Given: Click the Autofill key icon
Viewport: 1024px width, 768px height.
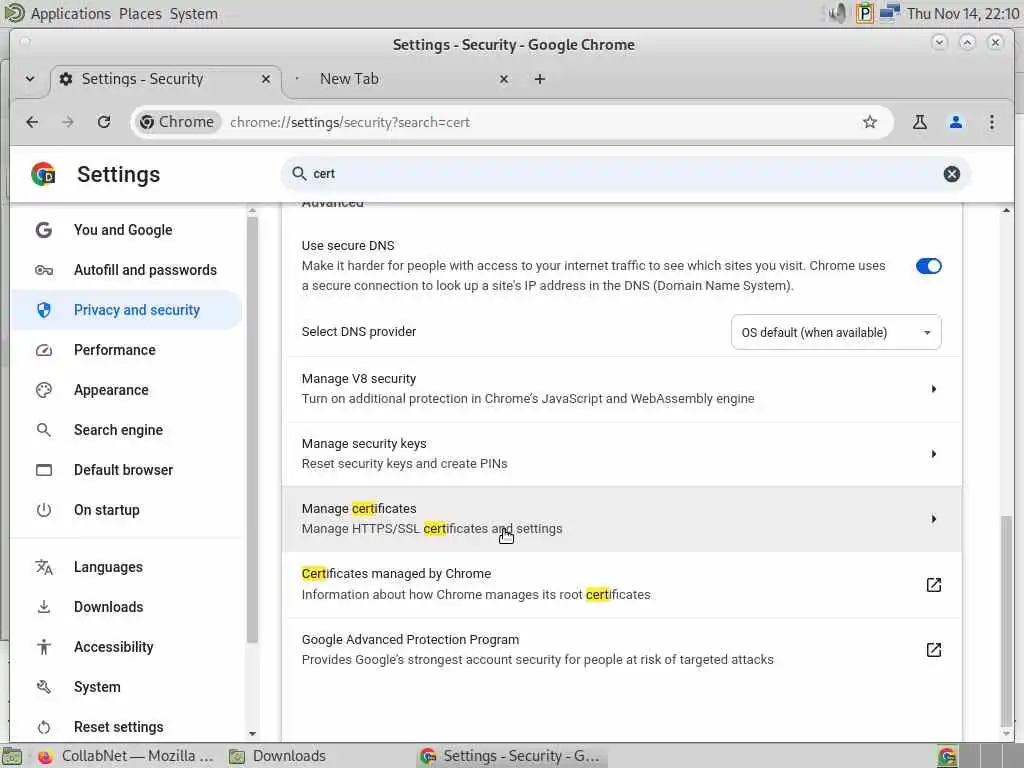Looking at the screenshot, I should [44, 270].
